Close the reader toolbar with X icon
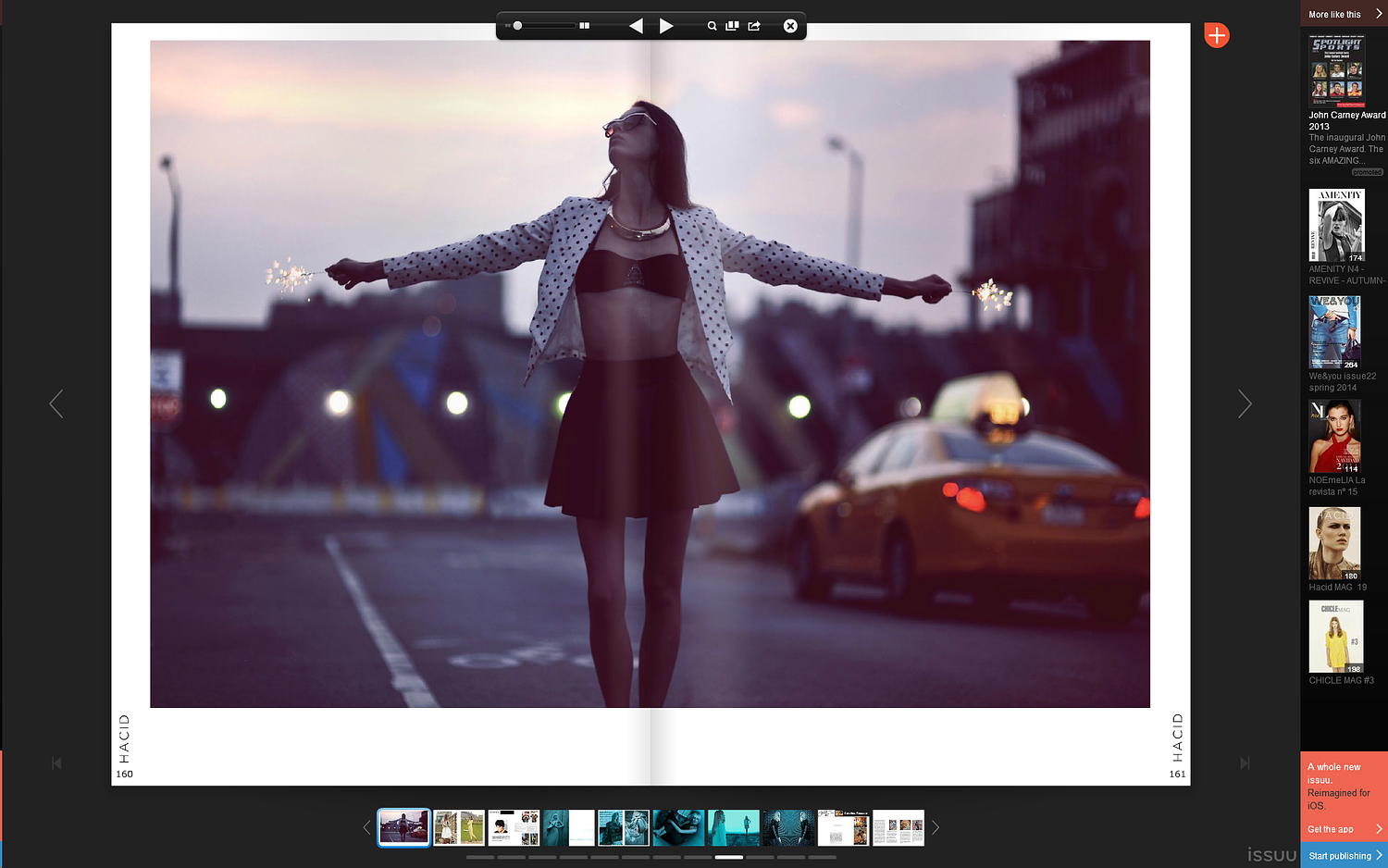1388x868 pixels. click(x=790, y=26)
